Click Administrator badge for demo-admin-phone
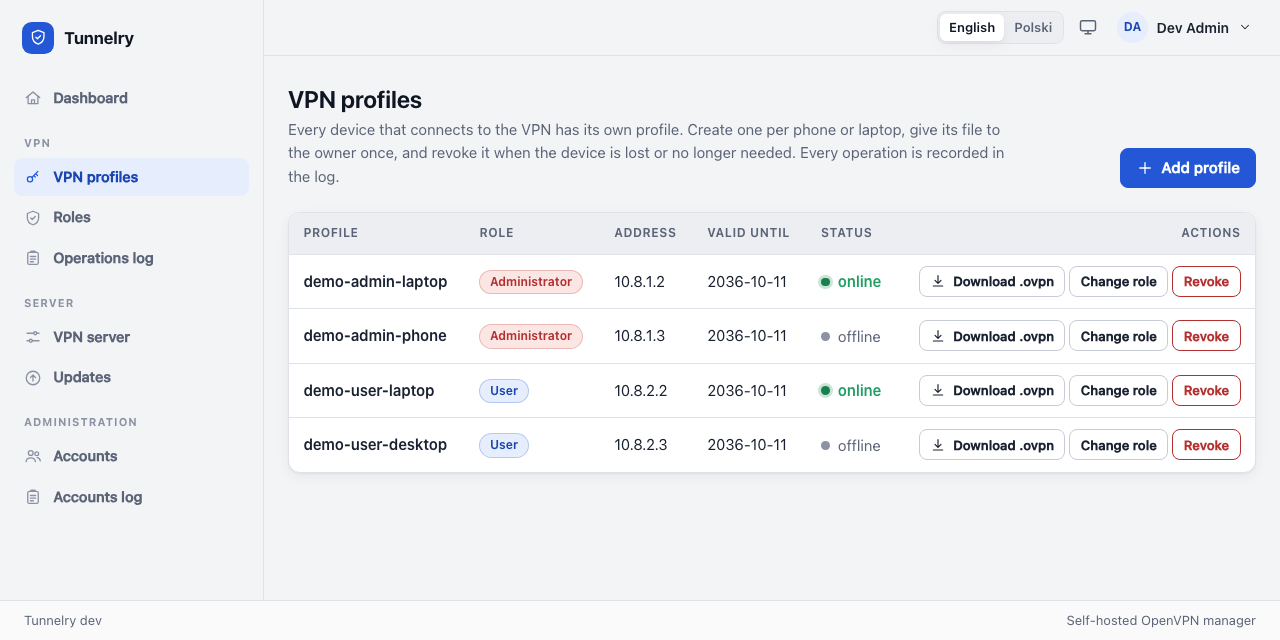The image size is (1280, 640). point(531,336)
